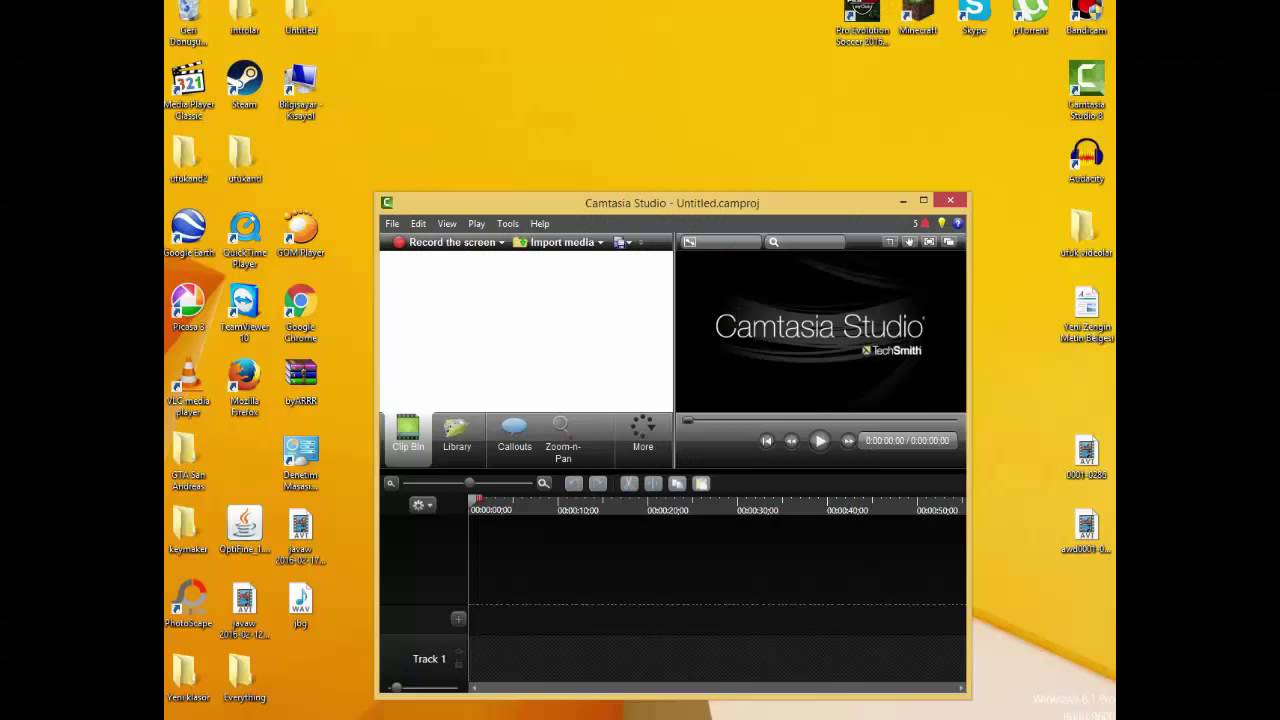Open the Edit menu
Screen dimensions: 1280x720
pos(418,224)
